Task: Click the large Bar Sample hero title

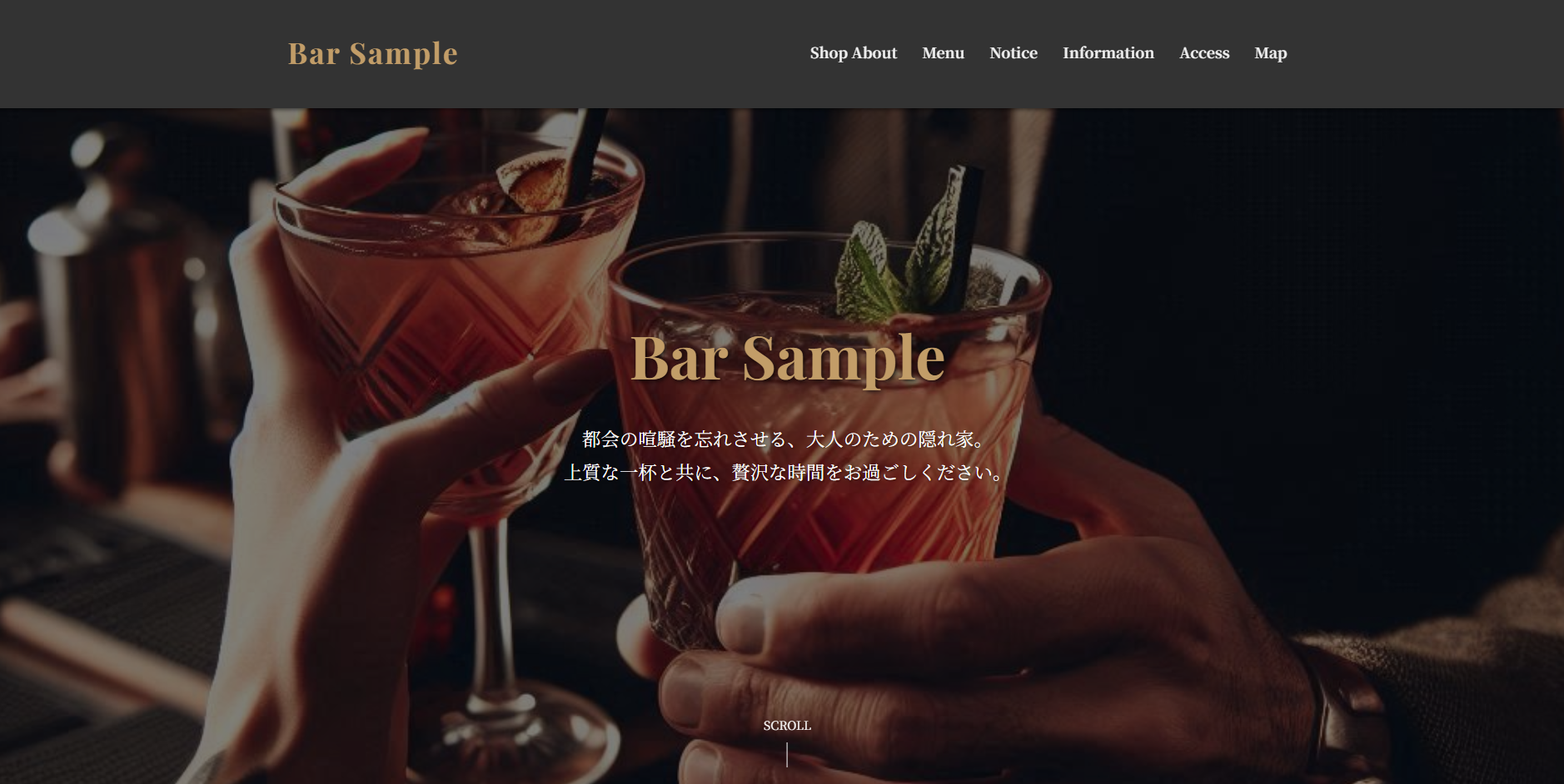Action: click(x=787, y=359)
